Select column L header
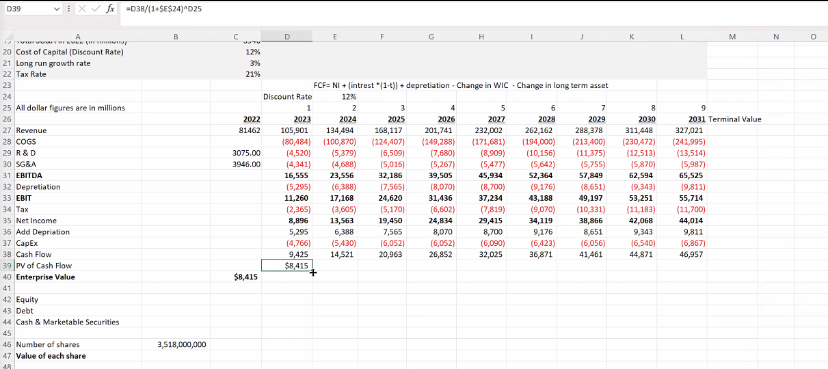The height and width of the screenshot is (369, 828). (682, 36)
